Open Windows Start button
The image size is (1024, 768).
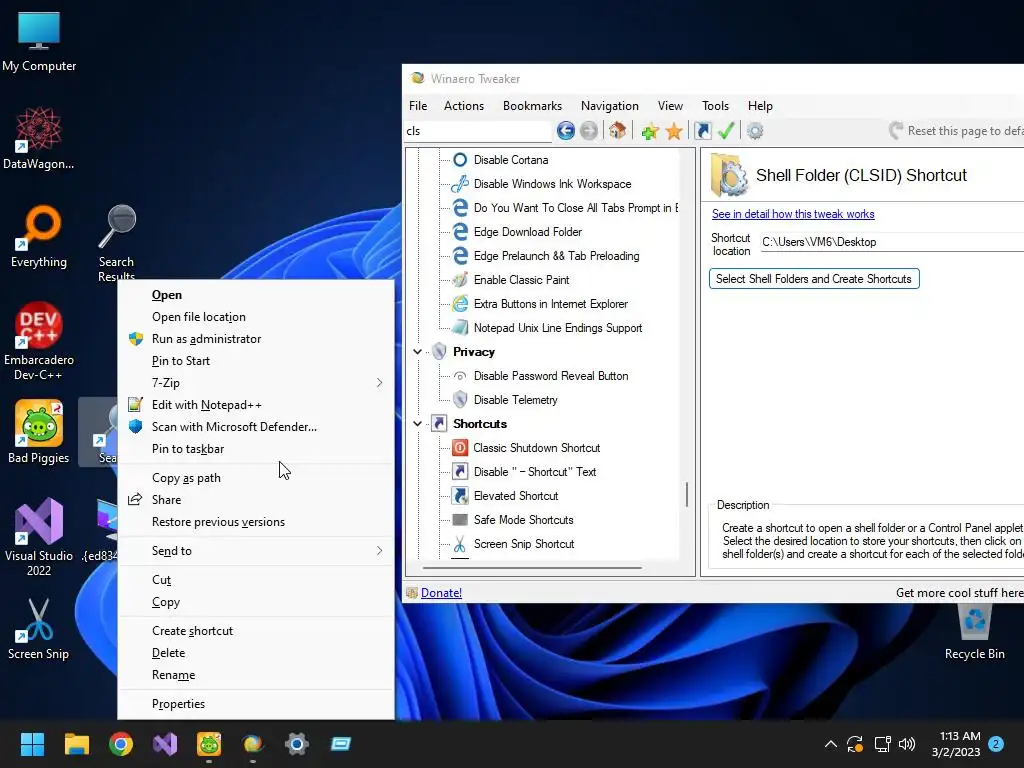(32, 744)
